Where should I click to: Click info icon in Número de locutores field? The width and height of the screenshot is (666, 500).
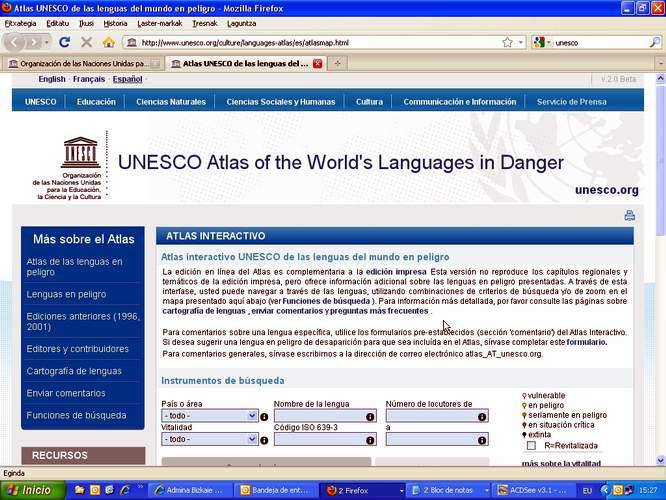tap(482, 417)
